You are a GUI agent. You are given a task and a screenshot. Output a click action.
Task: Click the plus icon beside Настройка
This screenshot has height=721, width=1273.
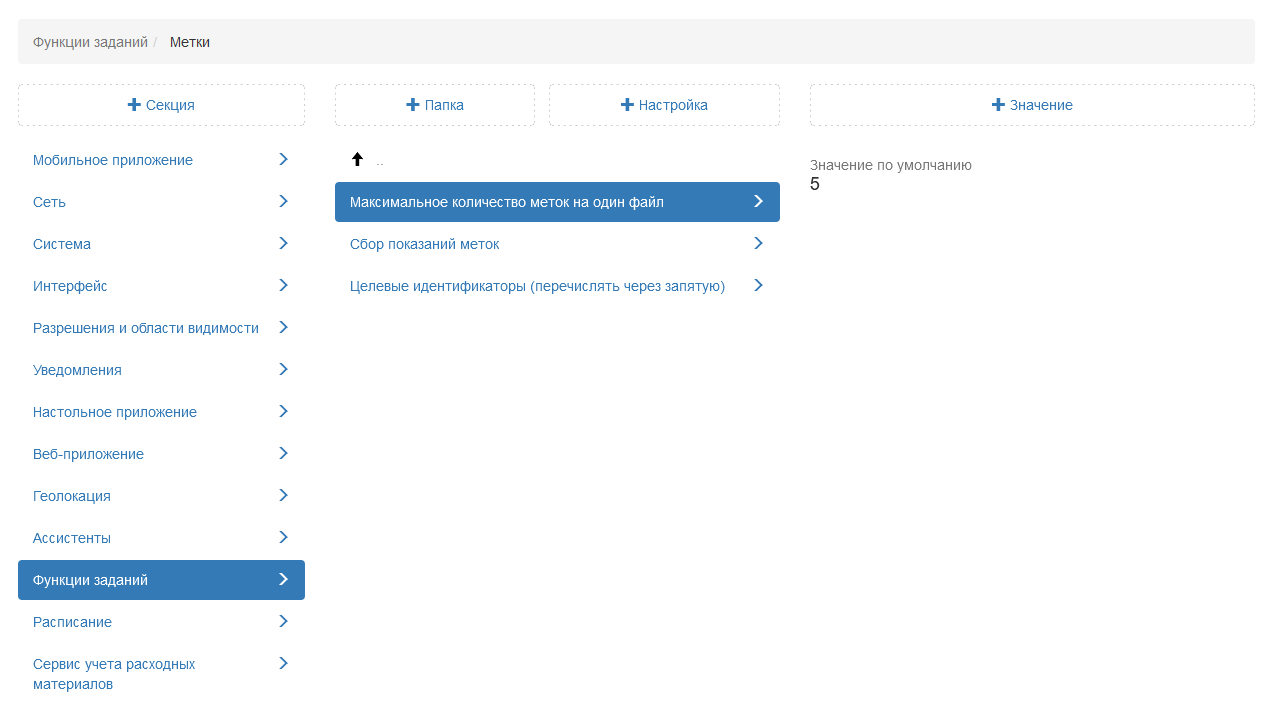(627, 105)
